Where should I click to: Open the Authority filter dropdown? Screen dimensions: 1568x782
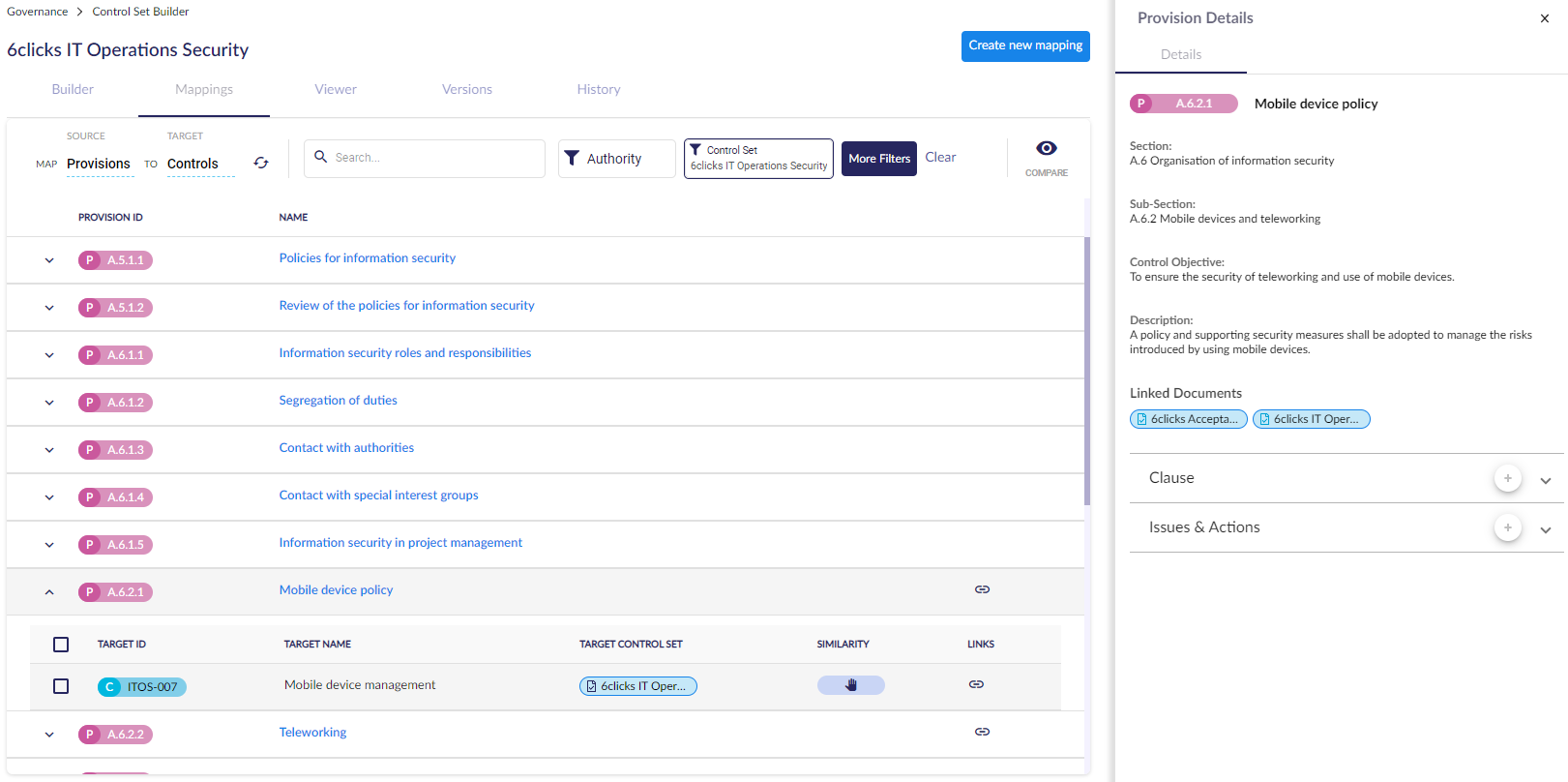(616, 159)
